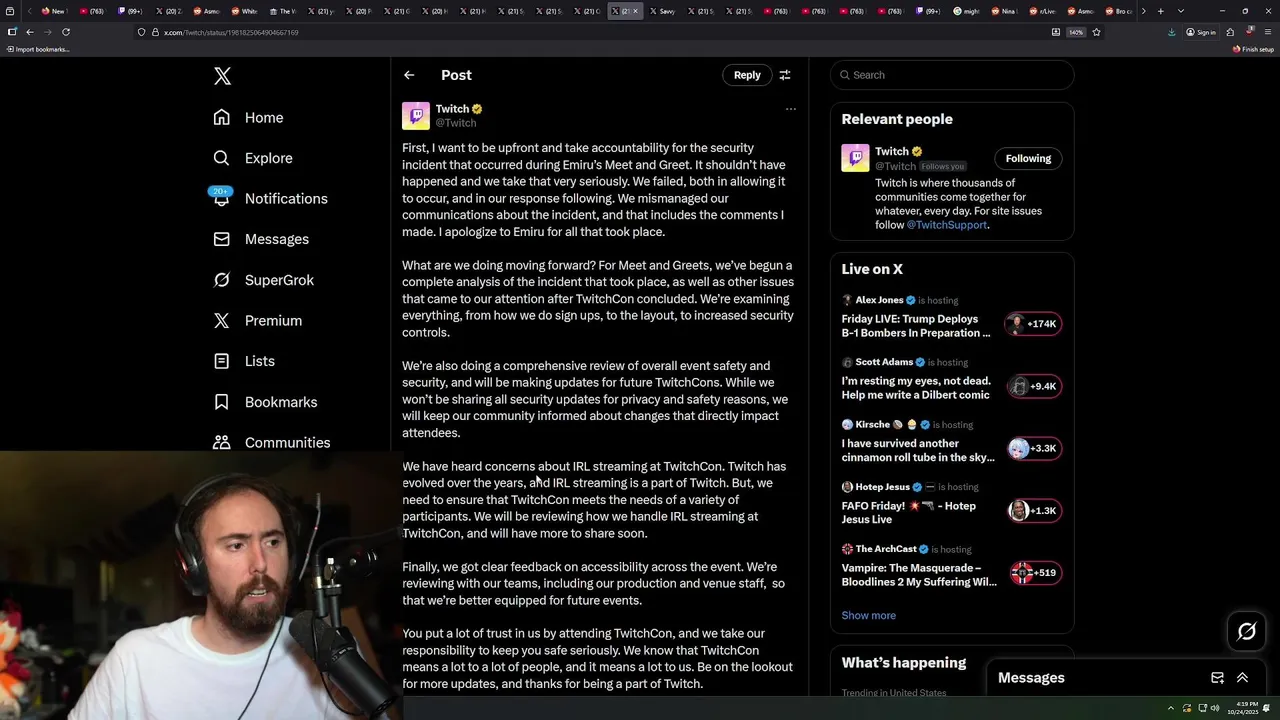Viewport: 1280px width, 720px height.
Task: Join Alex Jones space via +174K badge
Action: click(x=1033, y=324)
